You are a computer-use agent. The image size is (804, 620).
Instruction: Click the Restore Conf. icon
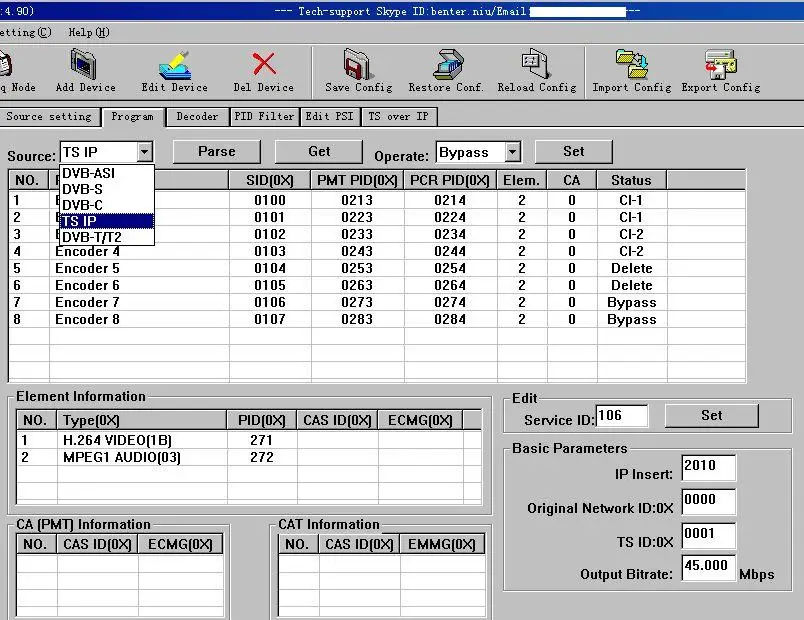[446, 66]
